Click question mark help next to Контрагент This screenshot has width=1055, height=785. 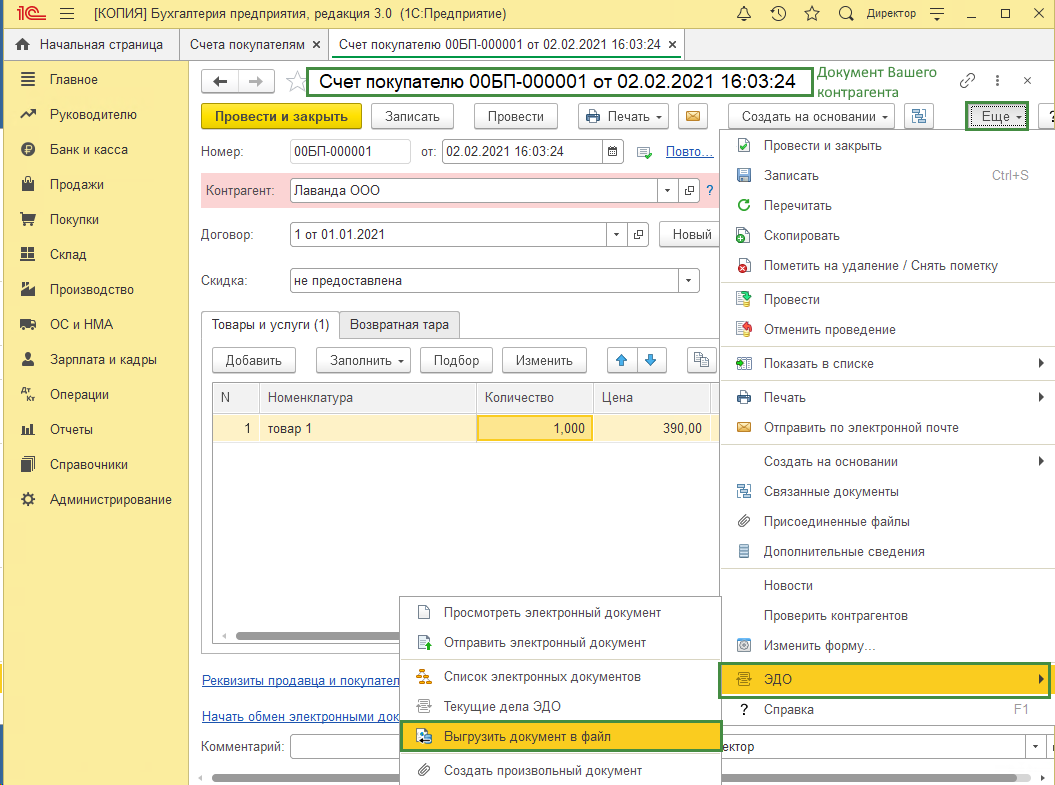pyautogui.click(x=709, y=190)
